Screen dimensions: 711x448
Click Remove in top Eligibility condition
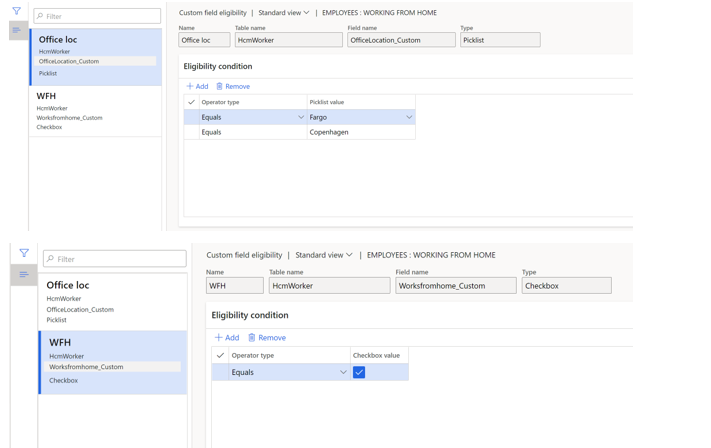[233, 86]
